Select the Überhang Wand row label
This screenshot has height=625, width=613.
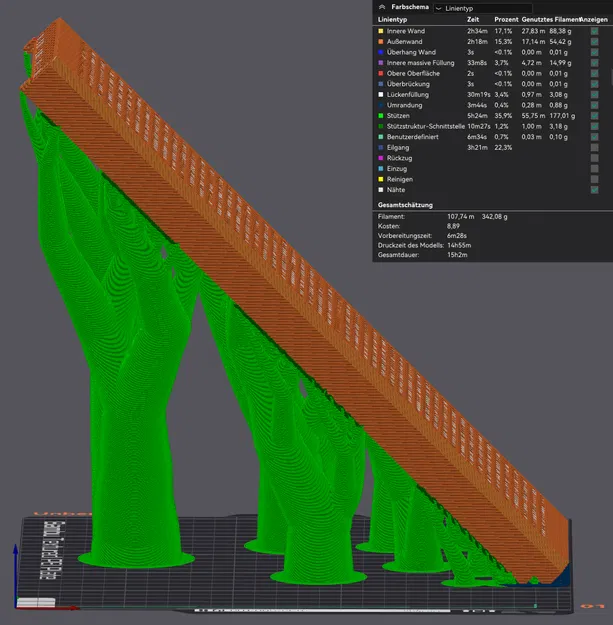[411, 52]
